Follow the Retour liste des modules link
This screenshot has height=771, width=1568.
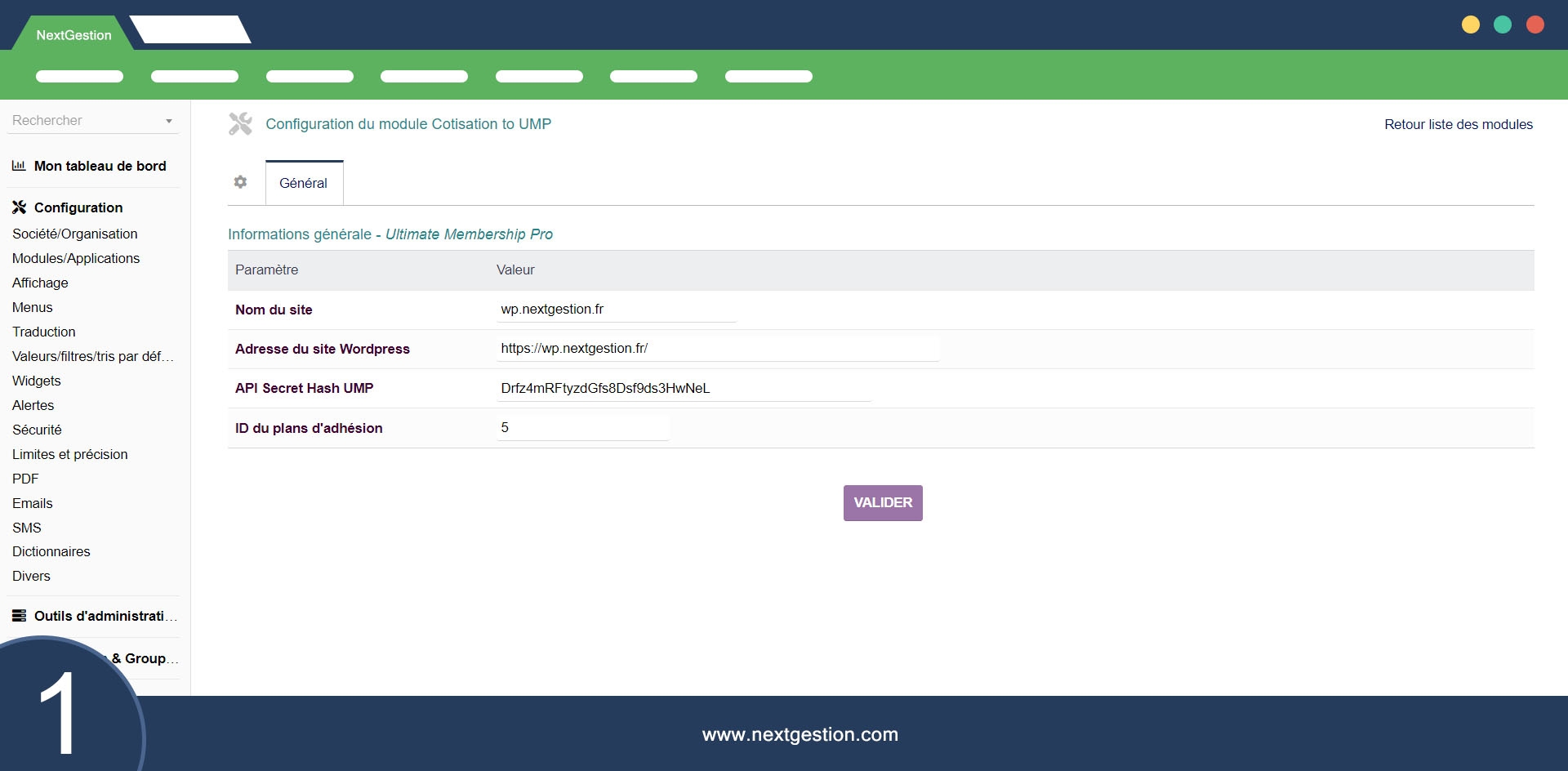1458,124
